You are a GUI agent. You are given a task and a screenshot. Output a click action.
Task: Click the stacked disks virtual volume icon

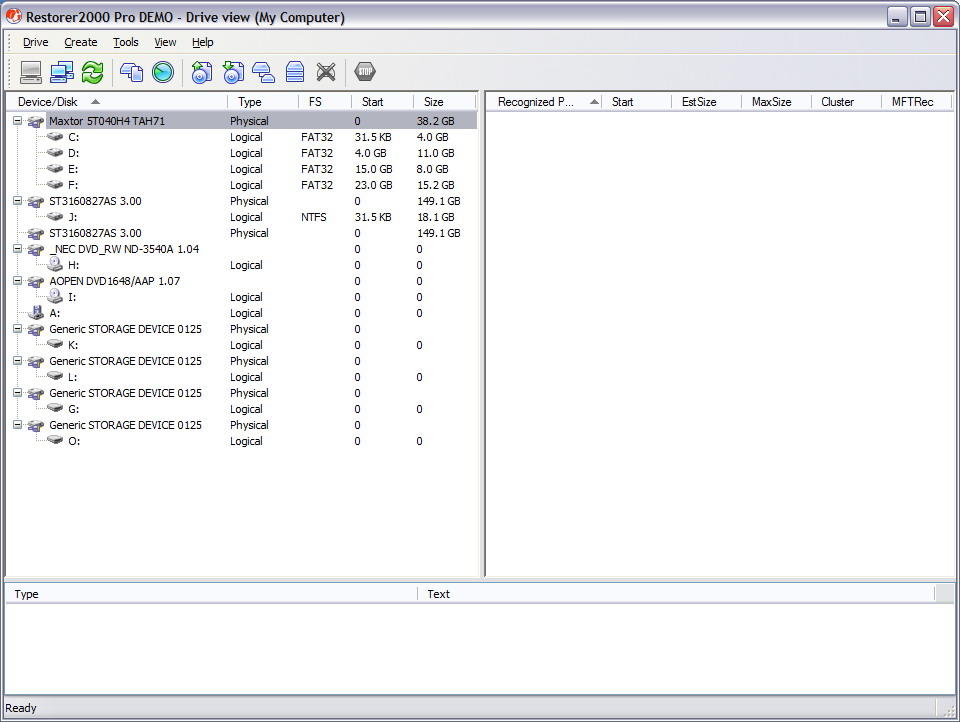[x=294, y=72]
